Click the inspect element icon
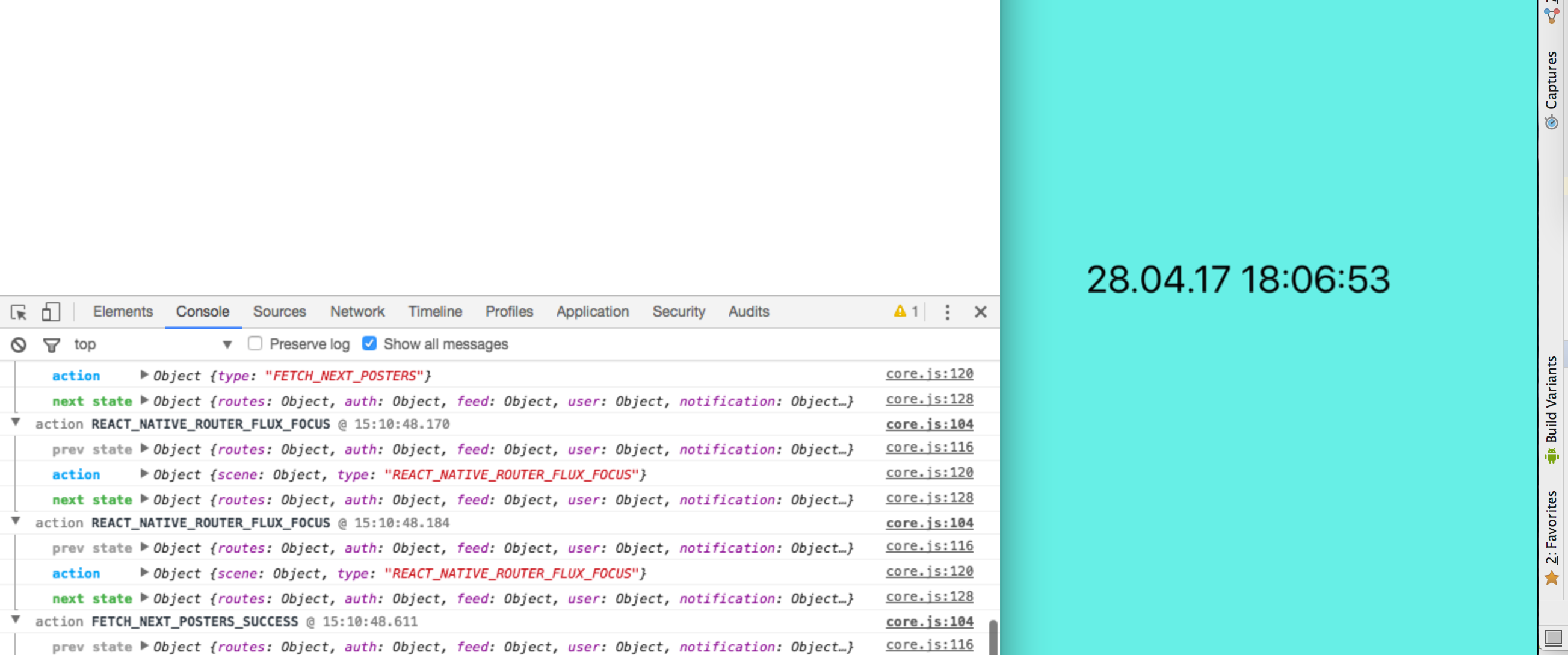The height and width of the screenshot is (655, 1568). pos(19,311)
